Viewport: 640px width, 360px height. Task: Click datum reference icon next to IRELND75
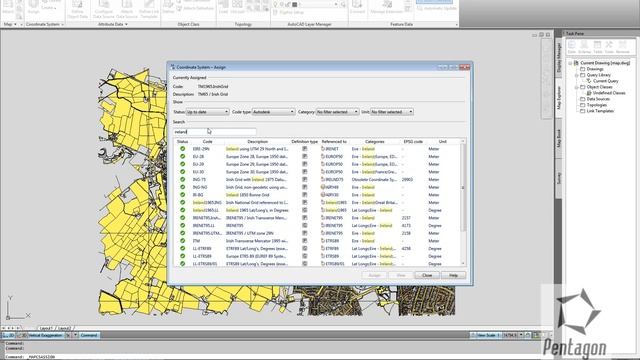click(x=323, y=180)
